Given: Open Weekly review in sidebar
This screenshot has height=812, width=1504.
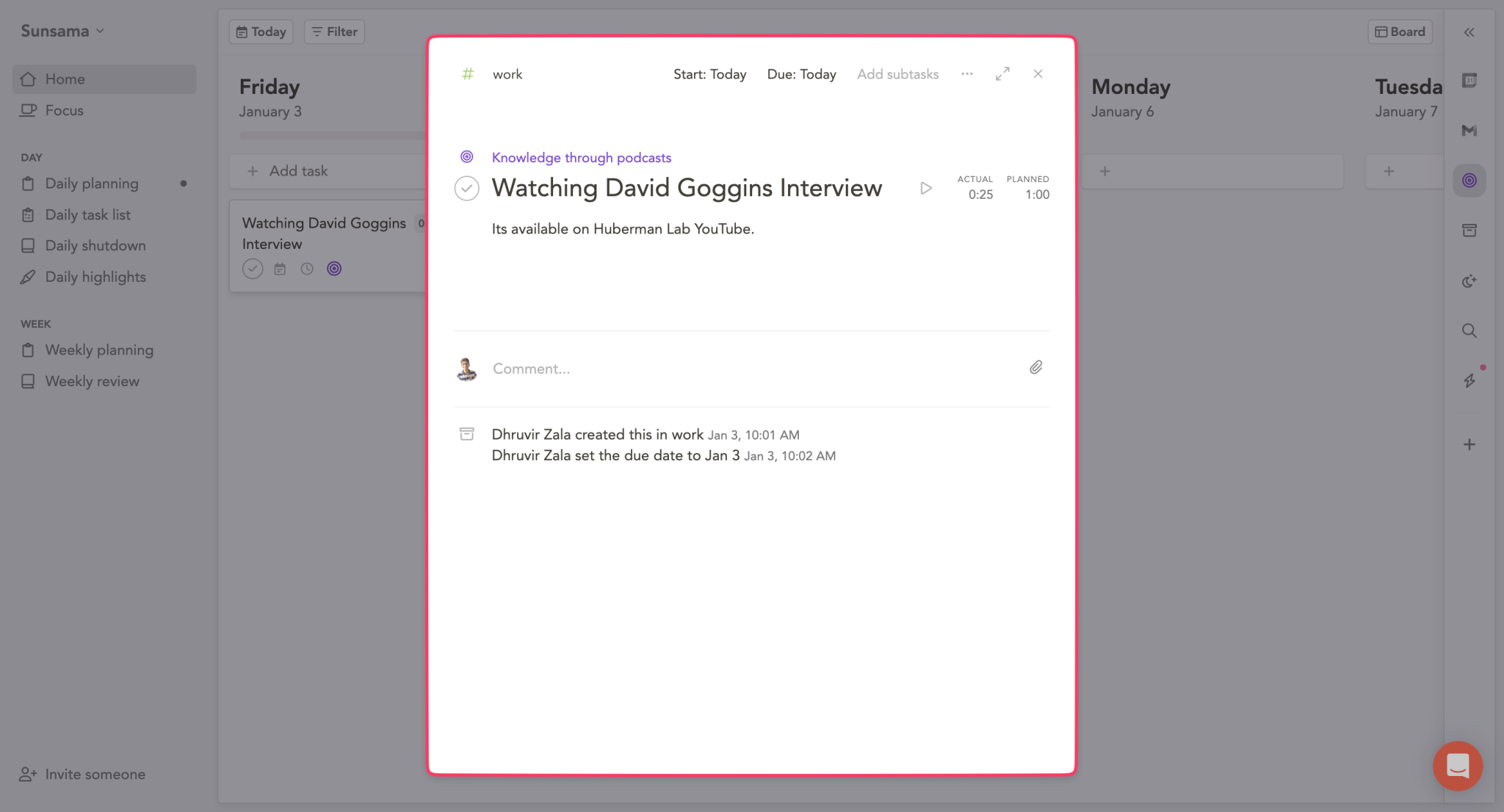Looking at the screenshot, I should click(92, 381).
